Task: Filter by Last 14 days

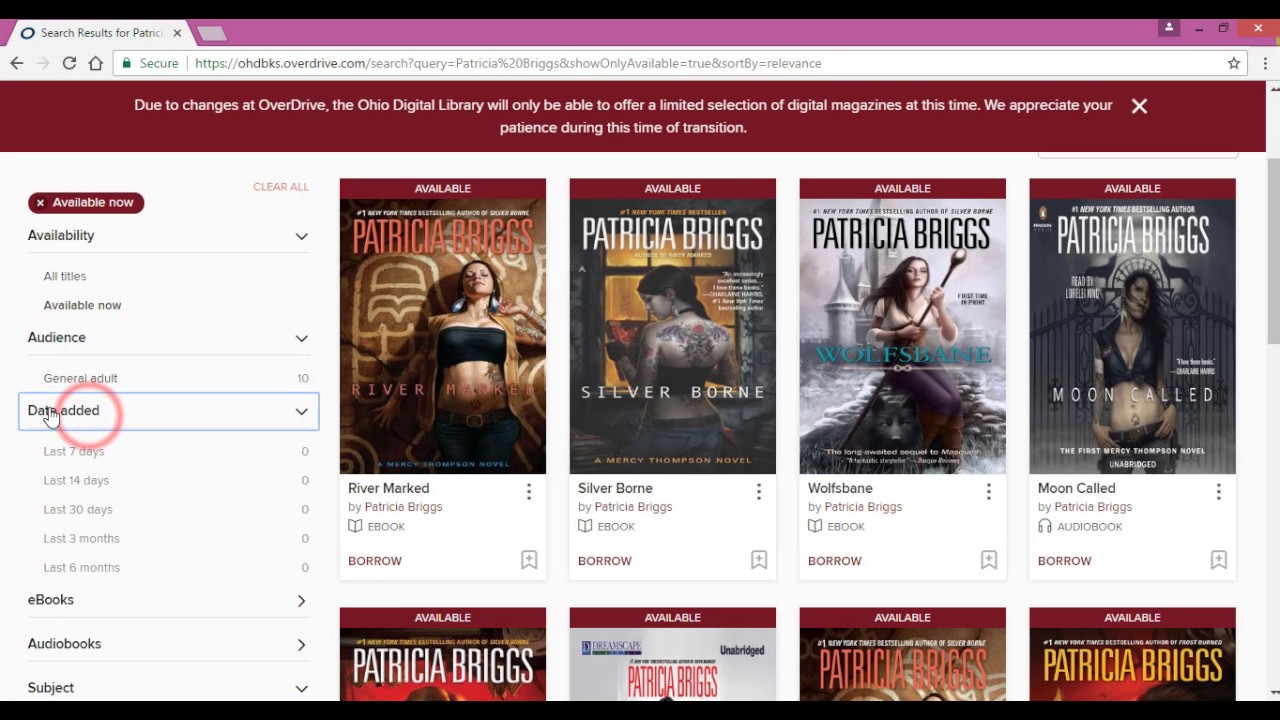Action: click(76, 480)
